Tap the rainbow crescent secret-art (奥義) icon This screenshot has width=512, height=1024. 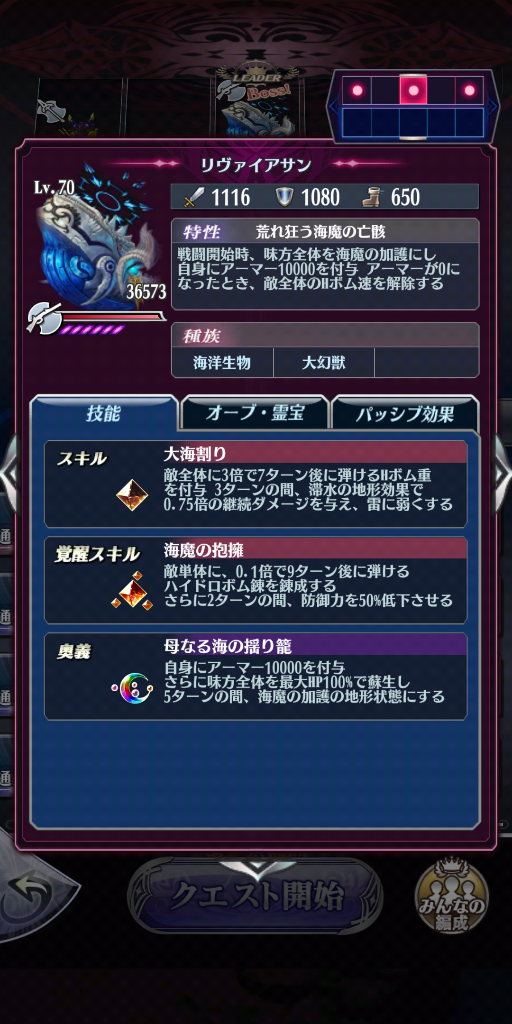tap(132, 686)
